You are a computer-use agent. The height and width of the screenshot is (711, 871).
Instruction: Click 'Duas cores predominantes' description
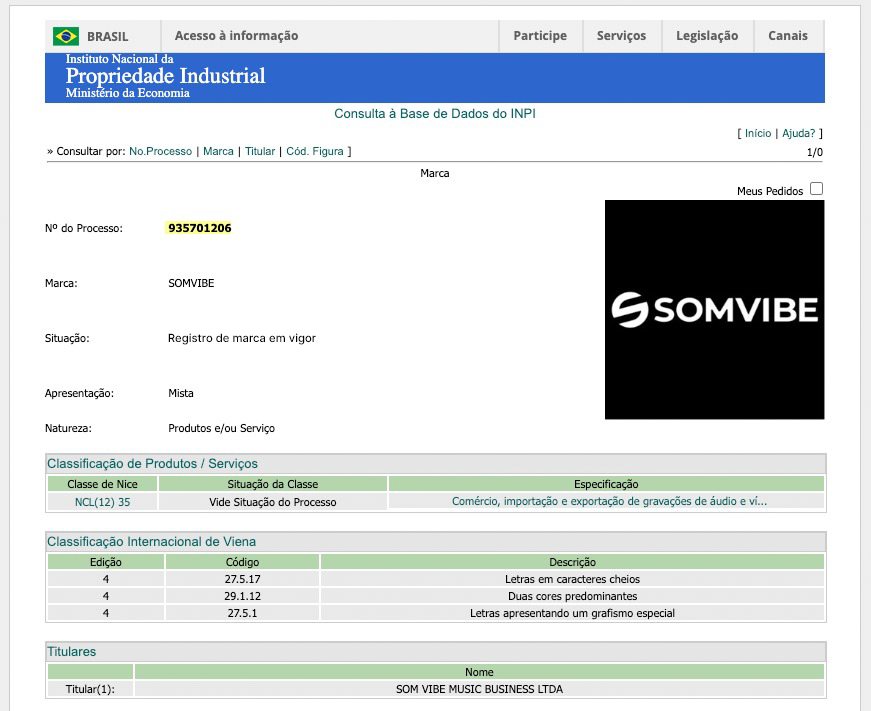pos(572,596)
